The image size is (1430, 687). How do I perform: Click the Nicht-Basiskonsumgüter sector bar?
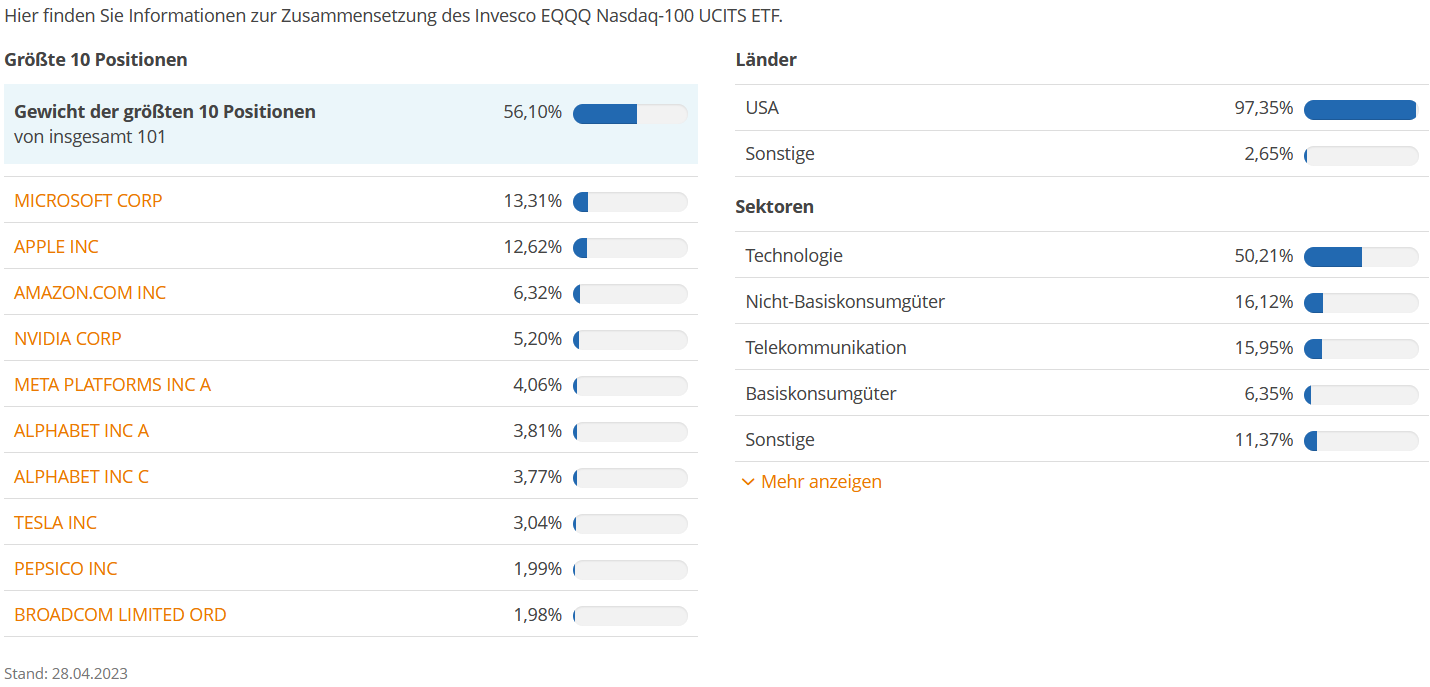[1361, 303]
